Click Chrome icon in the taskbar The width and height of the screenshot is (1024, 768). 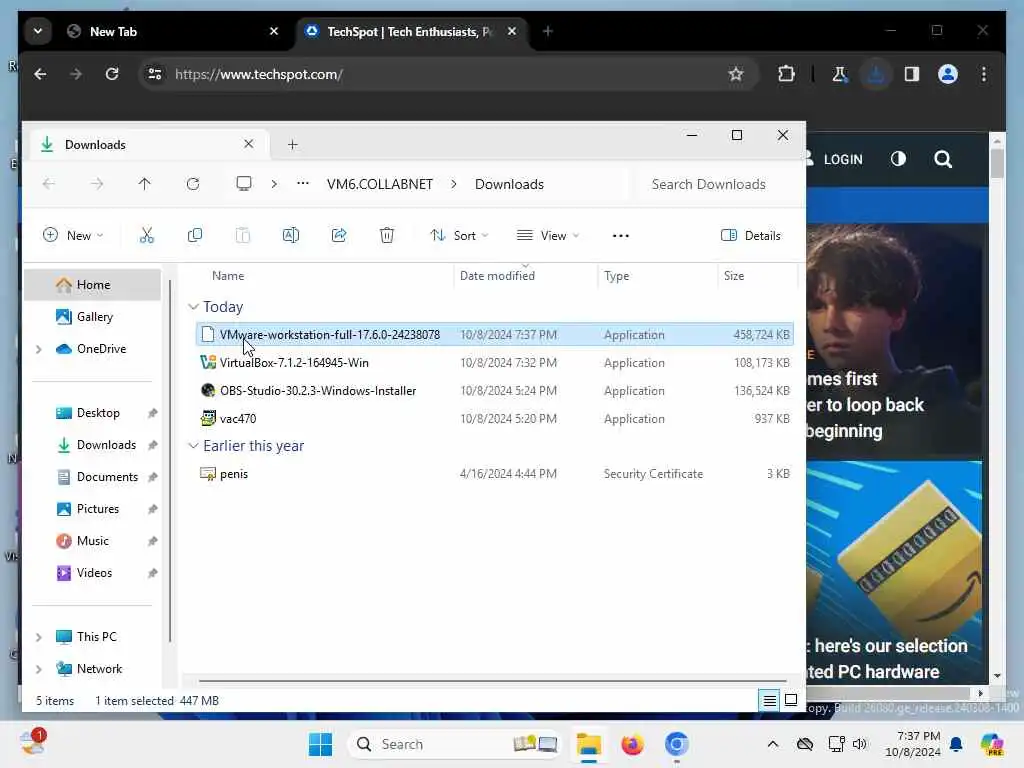tap(676, 744)
